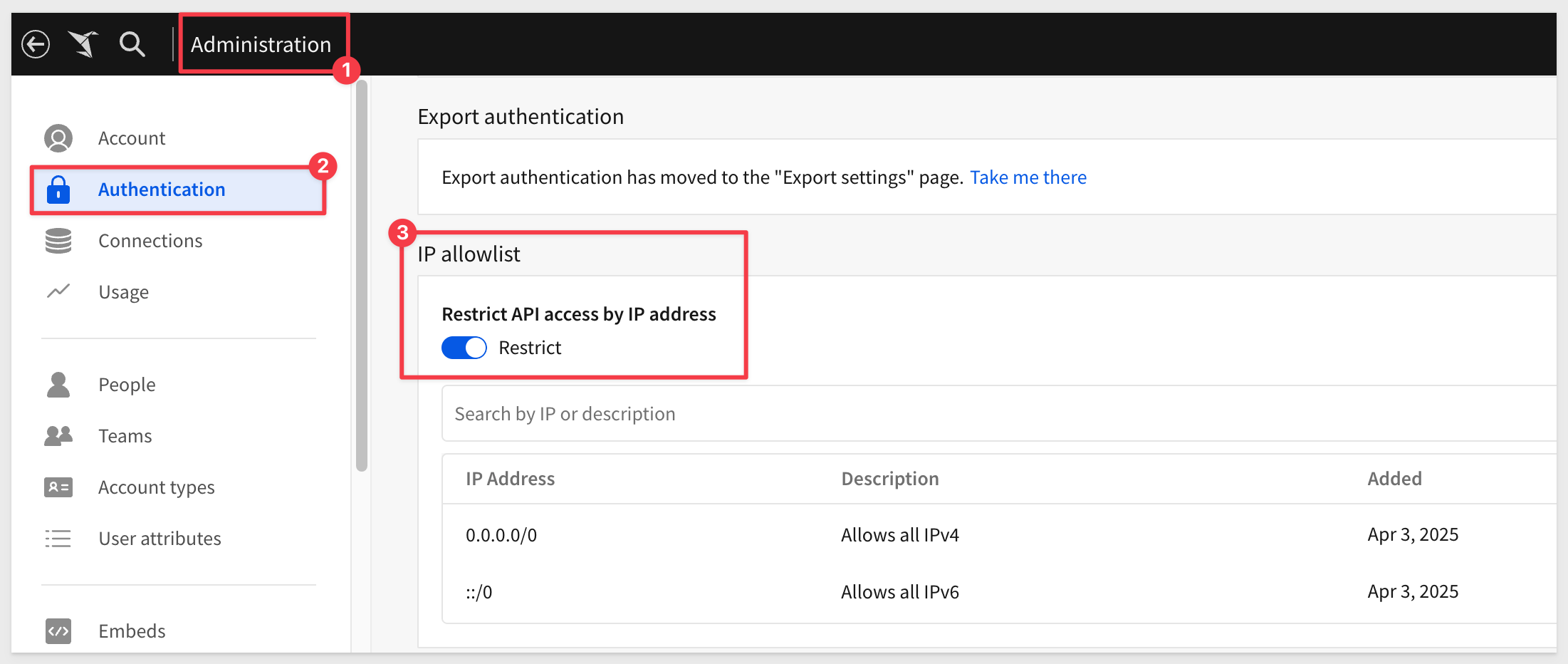Open search with the magnifier icon
Viewport: 1568px width, 664px height.
[x=132, y=44]
